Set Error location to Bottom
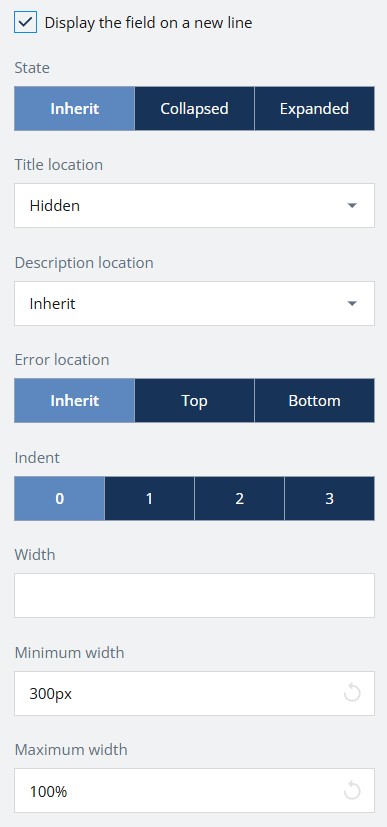Viewport: 387px width, 827px height. click(x=315, y=400)
